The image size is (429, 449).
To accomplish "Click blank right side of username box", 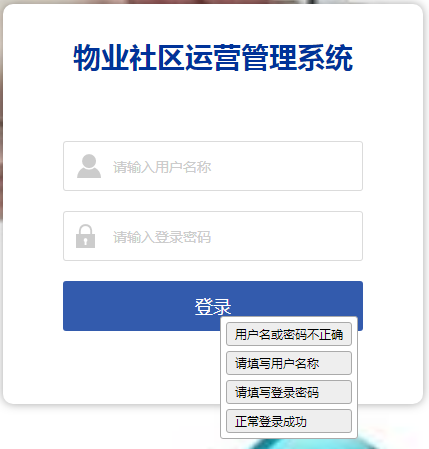I will point(293,166).
